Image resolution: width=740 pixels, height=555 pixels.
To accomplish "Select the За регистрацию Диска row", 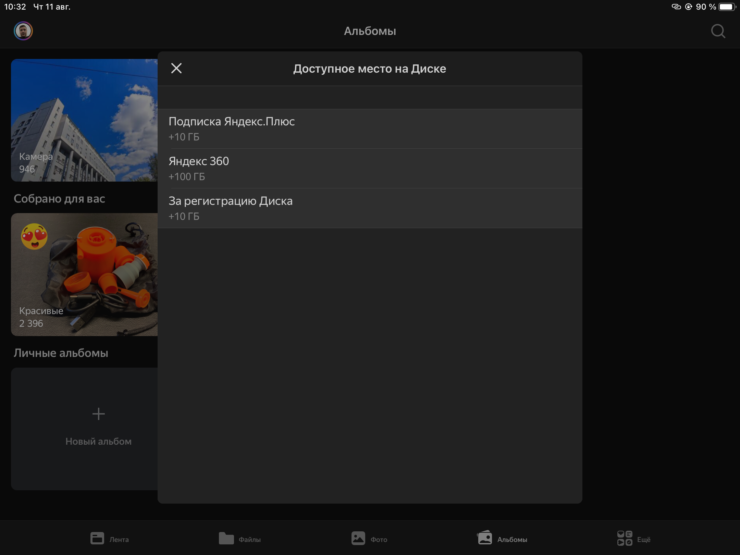I will (x=370, y=209).
